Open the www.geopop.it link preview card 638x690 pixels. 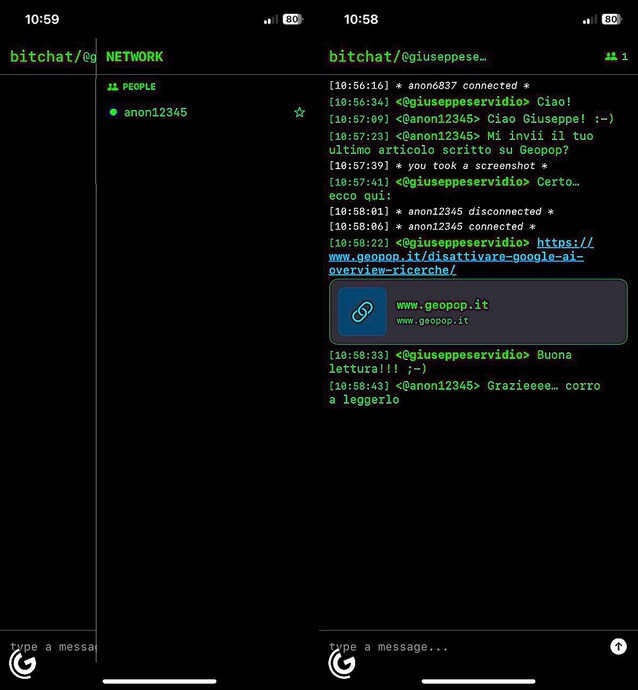pyautogui.click(x=478, y=312)
